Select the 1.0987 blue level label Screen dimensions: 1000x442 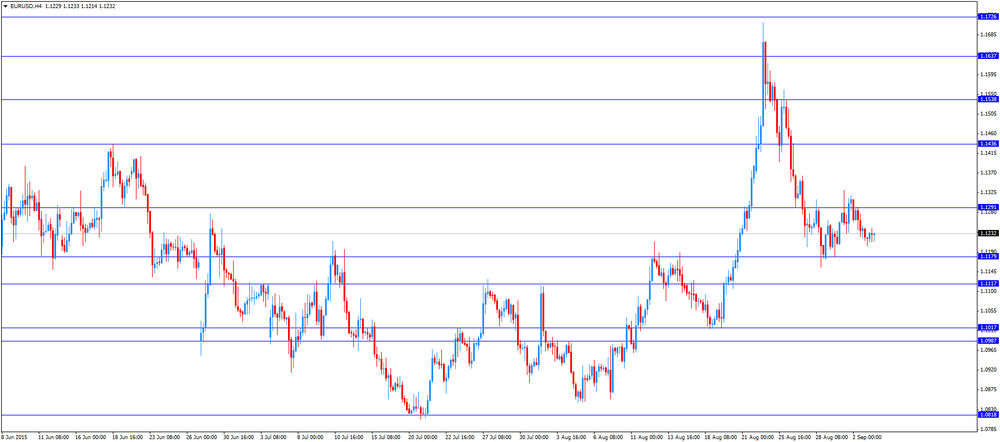tap(987, 341)
